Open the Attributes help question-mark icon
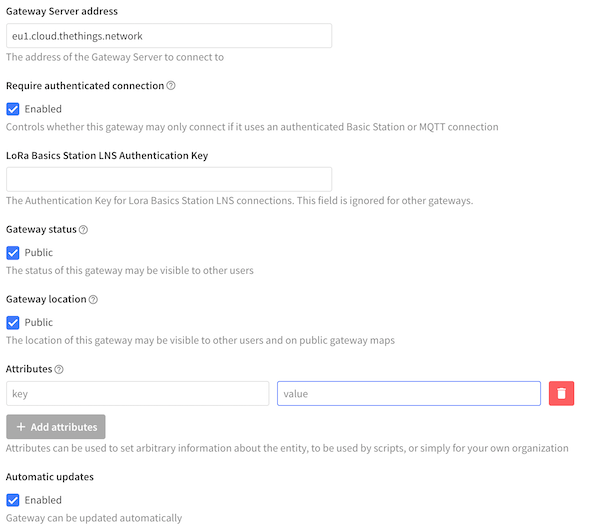 (59, 370)
